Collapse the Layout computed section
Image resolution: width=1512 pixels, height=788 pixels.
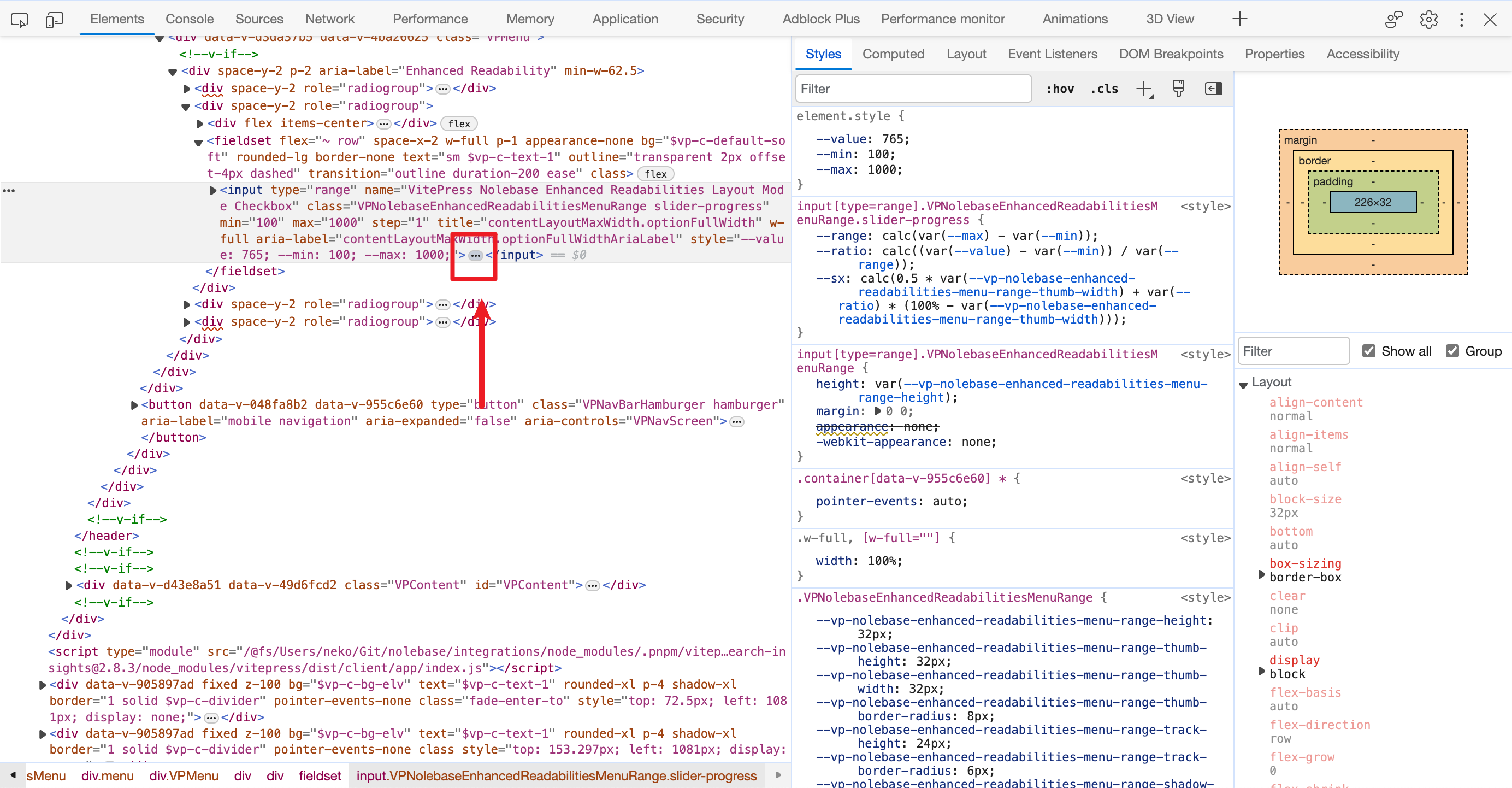pyautogui.click(x=1243, y=385)
